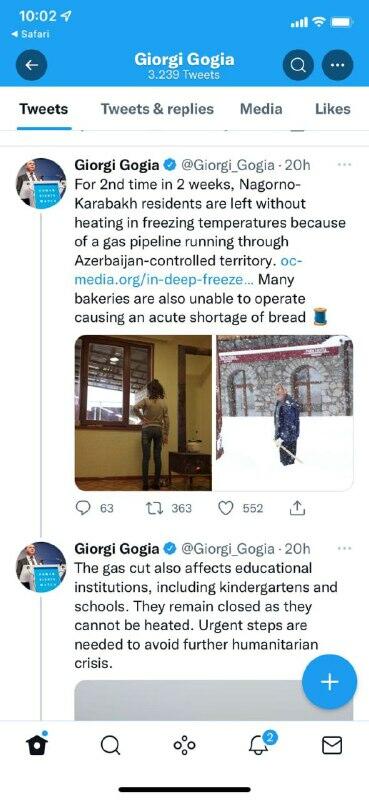Open search from the profile header
369x800 pixels.
tap(298, 65)
